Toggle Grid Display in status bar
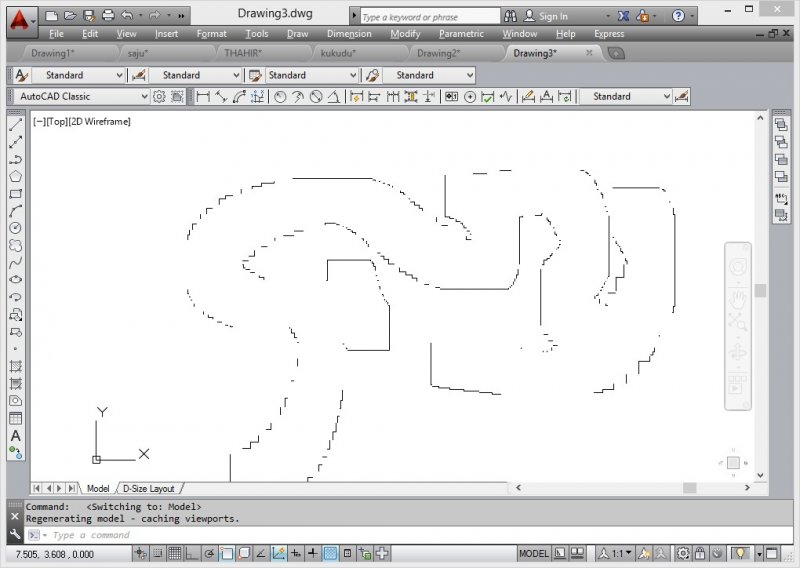The height and width of the screenshot is (568, 800). (x=175, y=553)
